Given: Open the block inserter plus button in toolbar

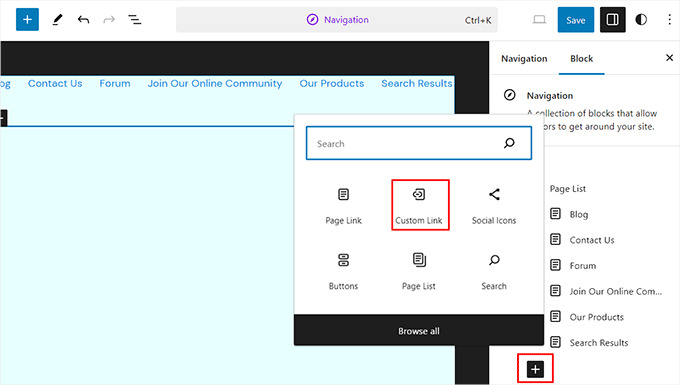Looking at the screenshot, I should (27, 20).
